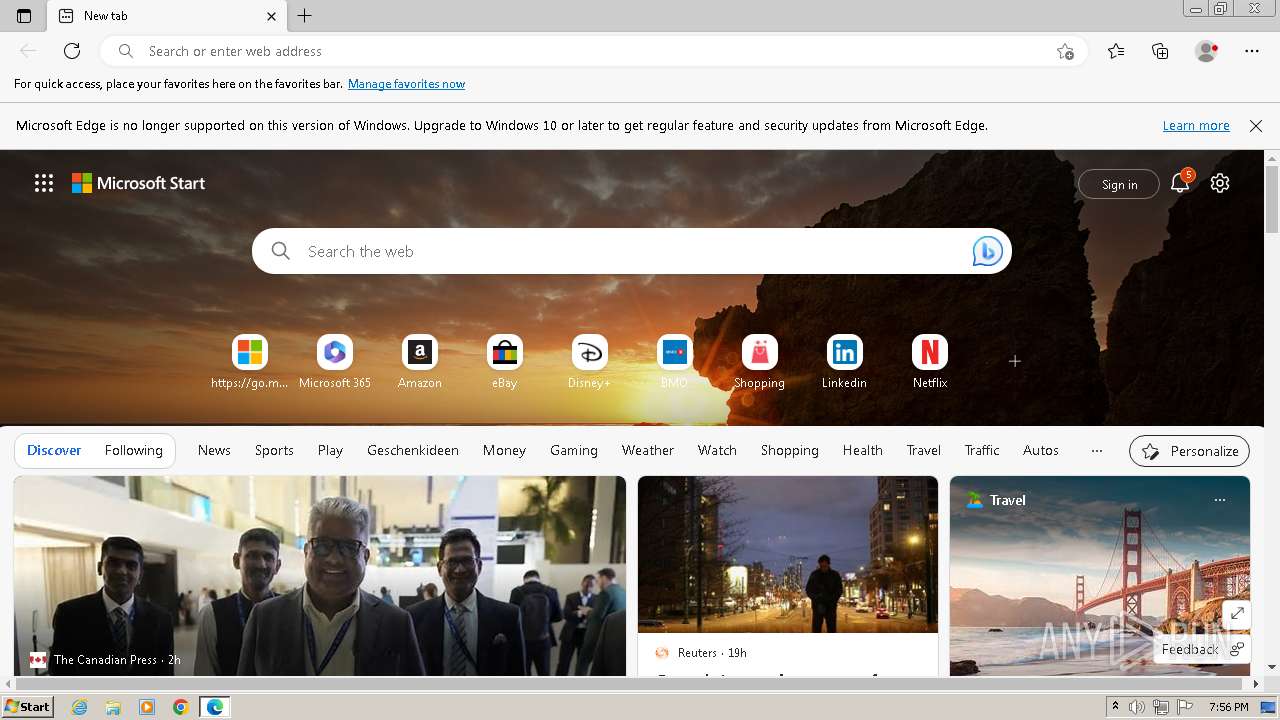This screenshot has height=720, width=1280.
Task: Open Collections icon in toolbar
Action: (x=1160, y=51)
